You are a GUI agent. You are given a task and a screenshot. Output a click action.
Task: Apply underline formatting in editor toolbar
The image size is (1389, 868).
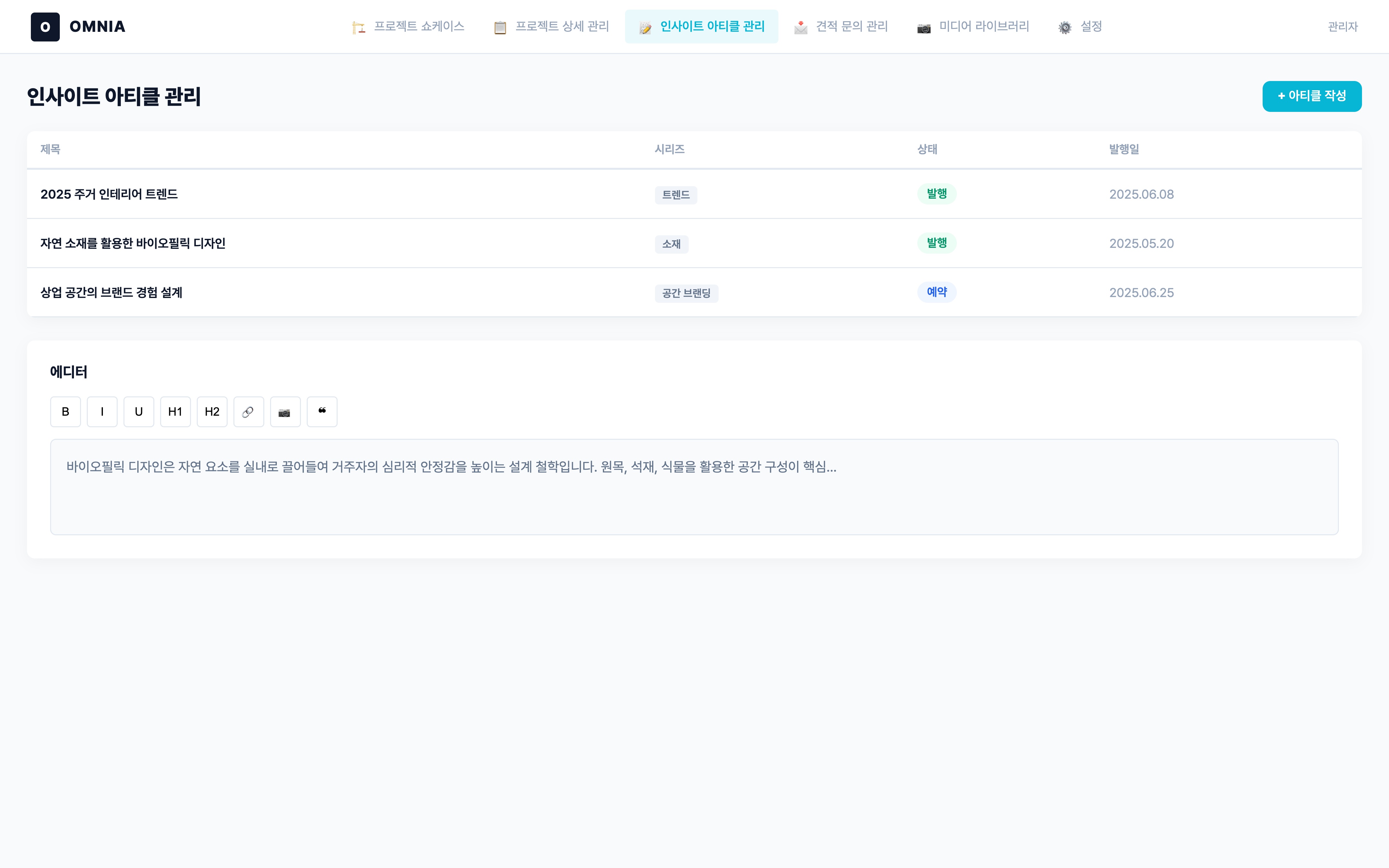coord(138,411)
